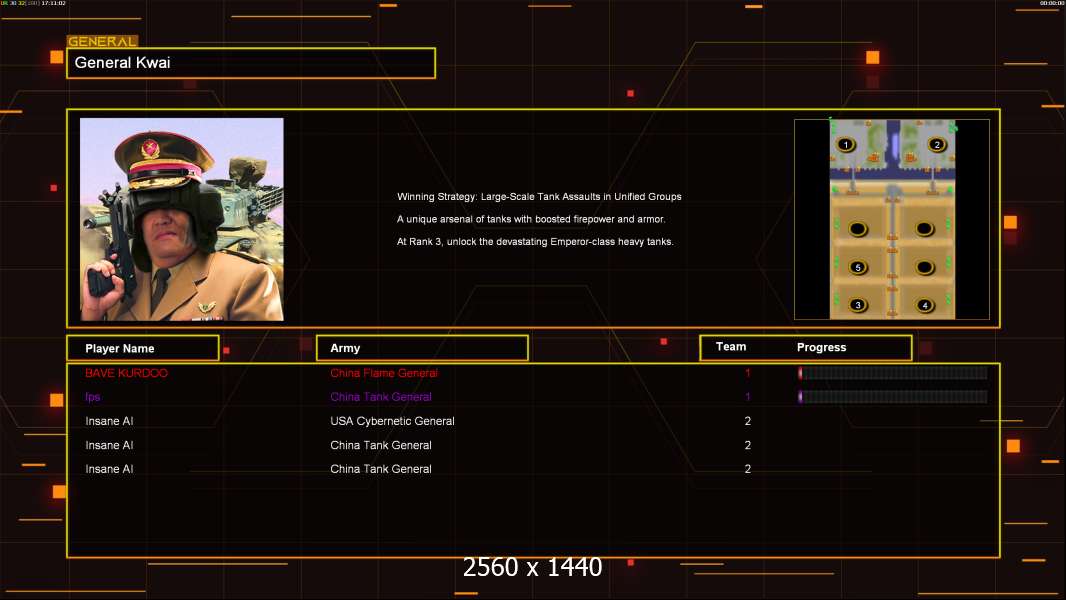This screenshot has width=1066, height=600.
Task: Select start position 2 on the map
Action: coord(937,144)
